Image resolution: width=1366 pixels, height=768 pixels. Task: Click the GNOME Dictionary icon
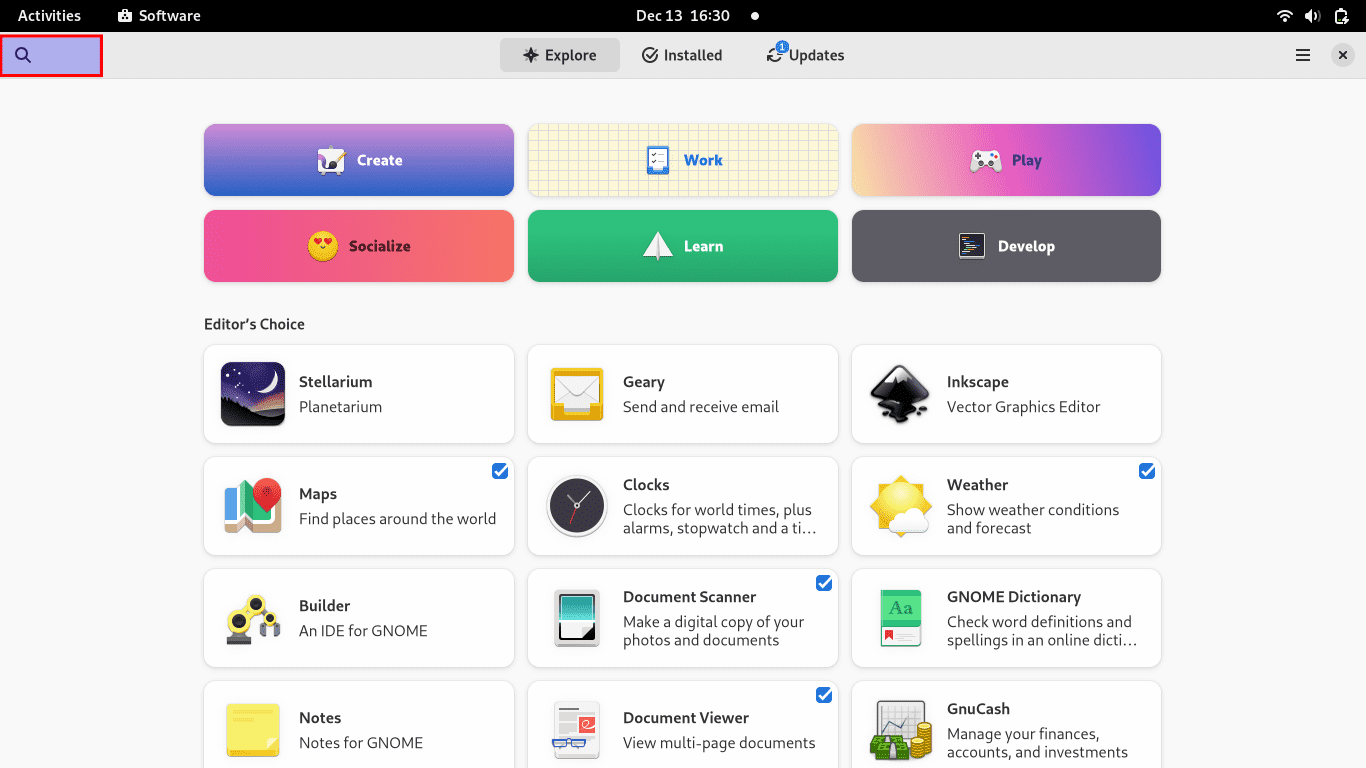click(901, 618)
